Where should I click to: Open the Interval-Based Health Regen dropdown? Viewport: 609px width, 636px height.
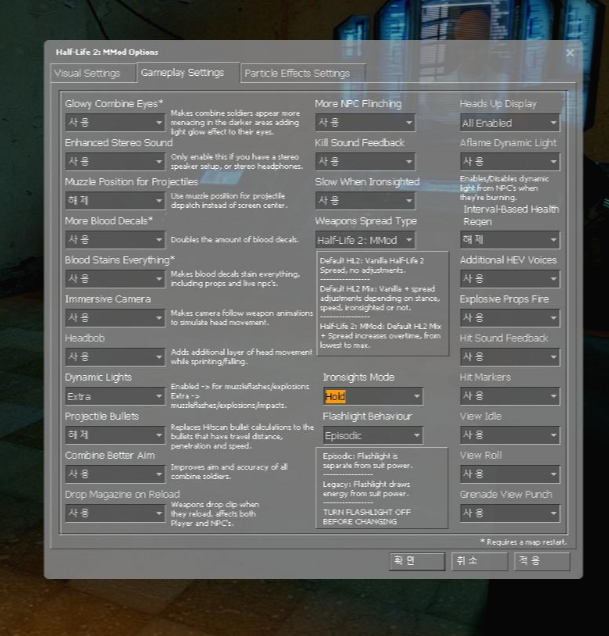click(x=510, y=240)
